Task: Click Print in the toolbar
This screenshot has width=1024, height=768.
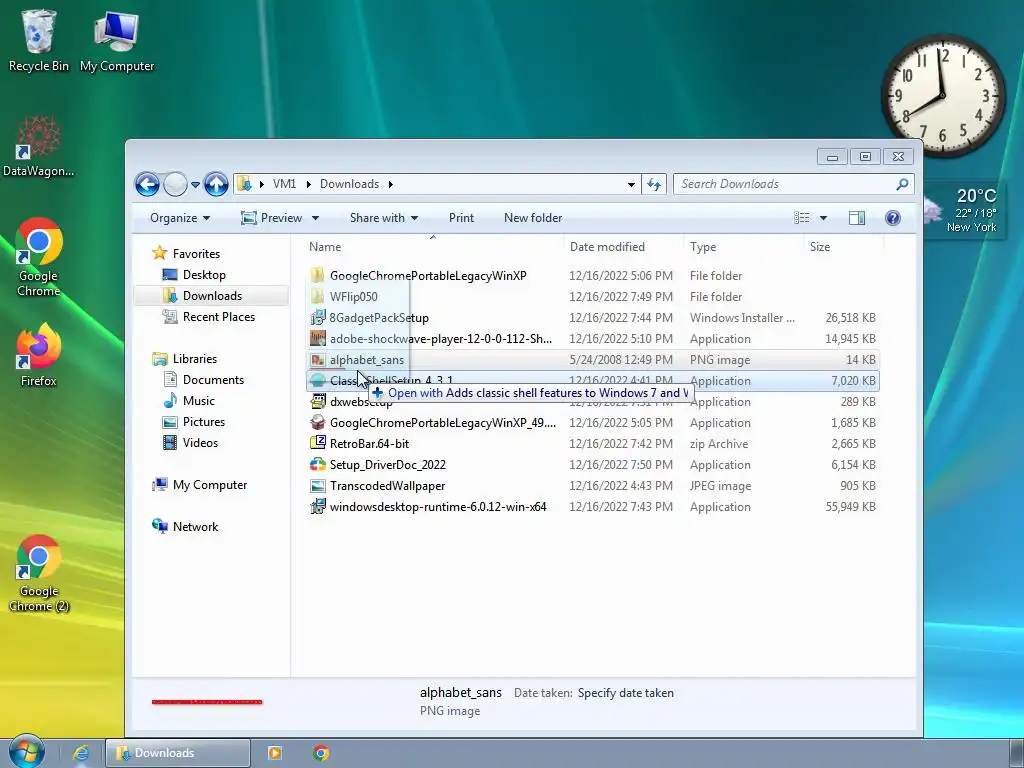Action: [461, 218]
